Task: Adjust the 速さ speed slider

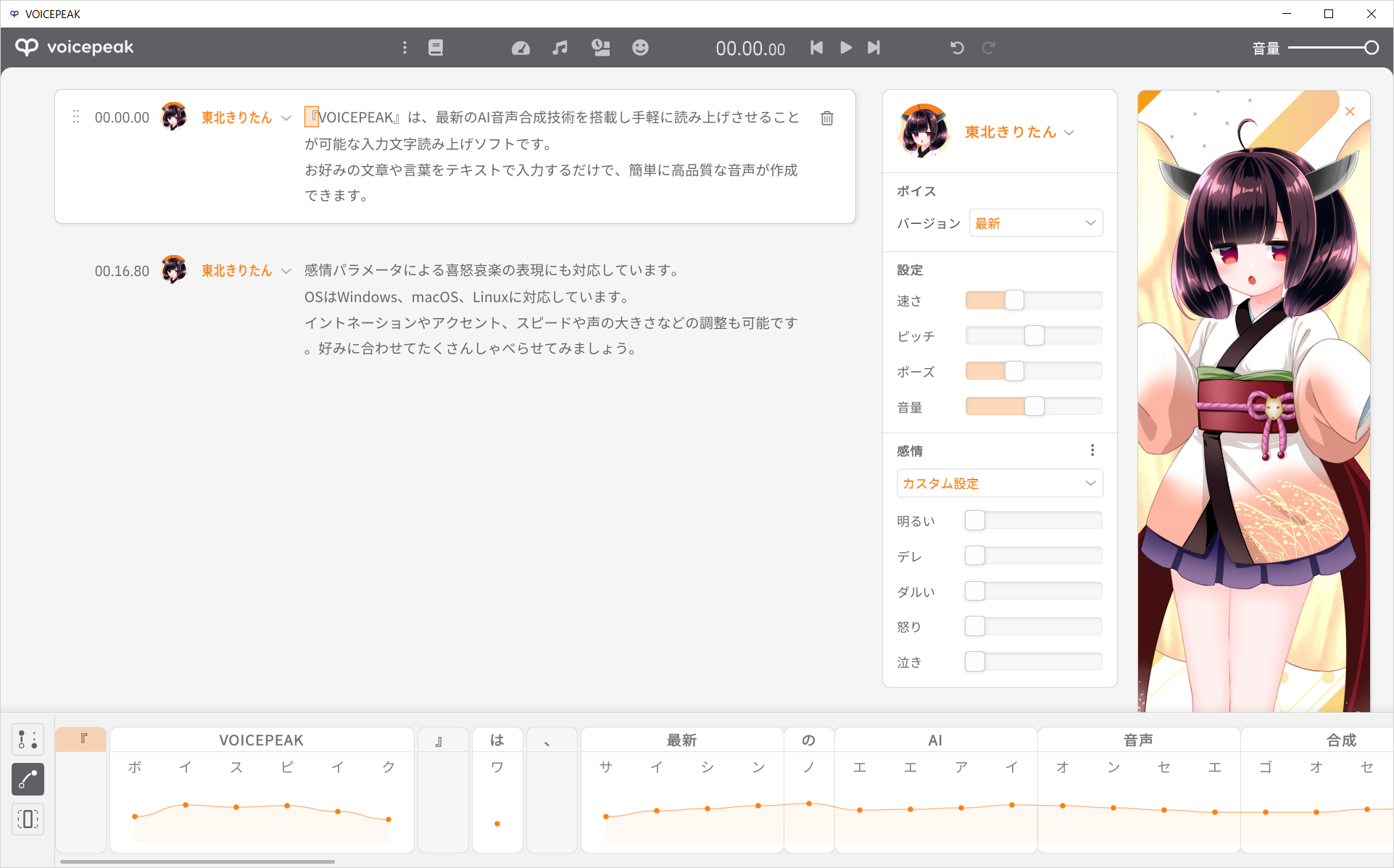Action: click(1034, 300)
